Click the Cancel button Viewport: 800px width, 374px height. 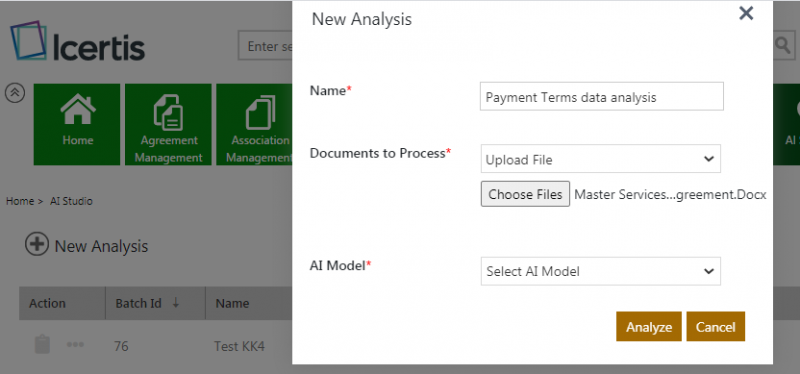(715, 327)
